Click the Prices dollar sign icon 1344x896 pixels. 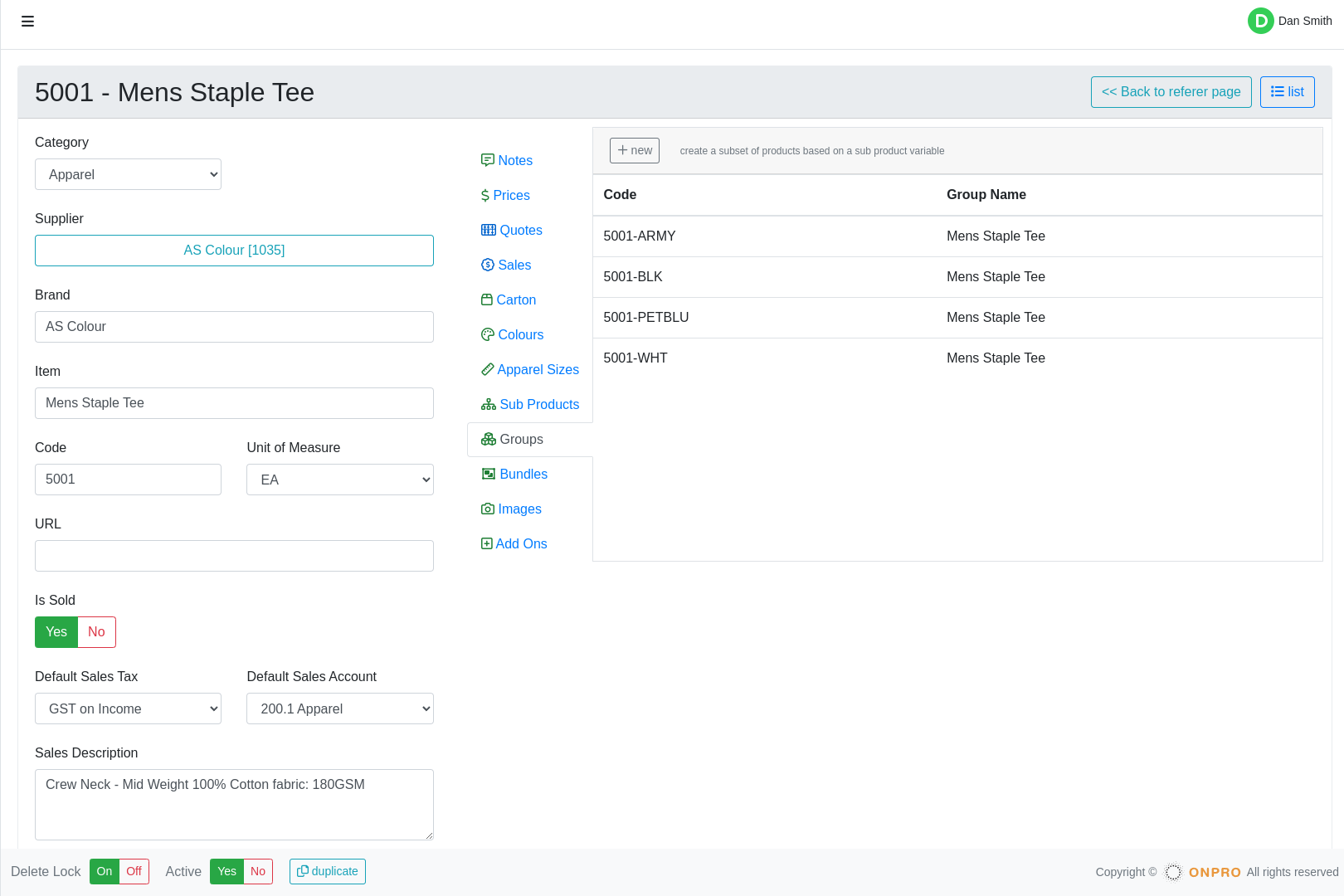click(485, 195)
